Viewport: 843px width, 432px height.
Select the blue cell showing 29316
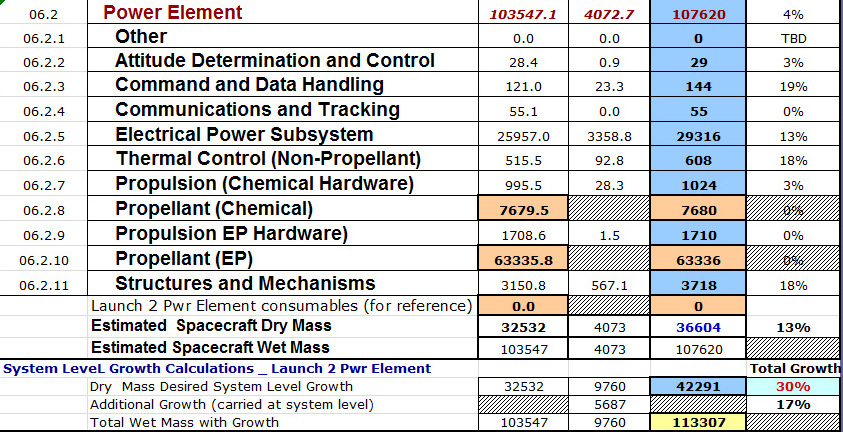[698, 135]
